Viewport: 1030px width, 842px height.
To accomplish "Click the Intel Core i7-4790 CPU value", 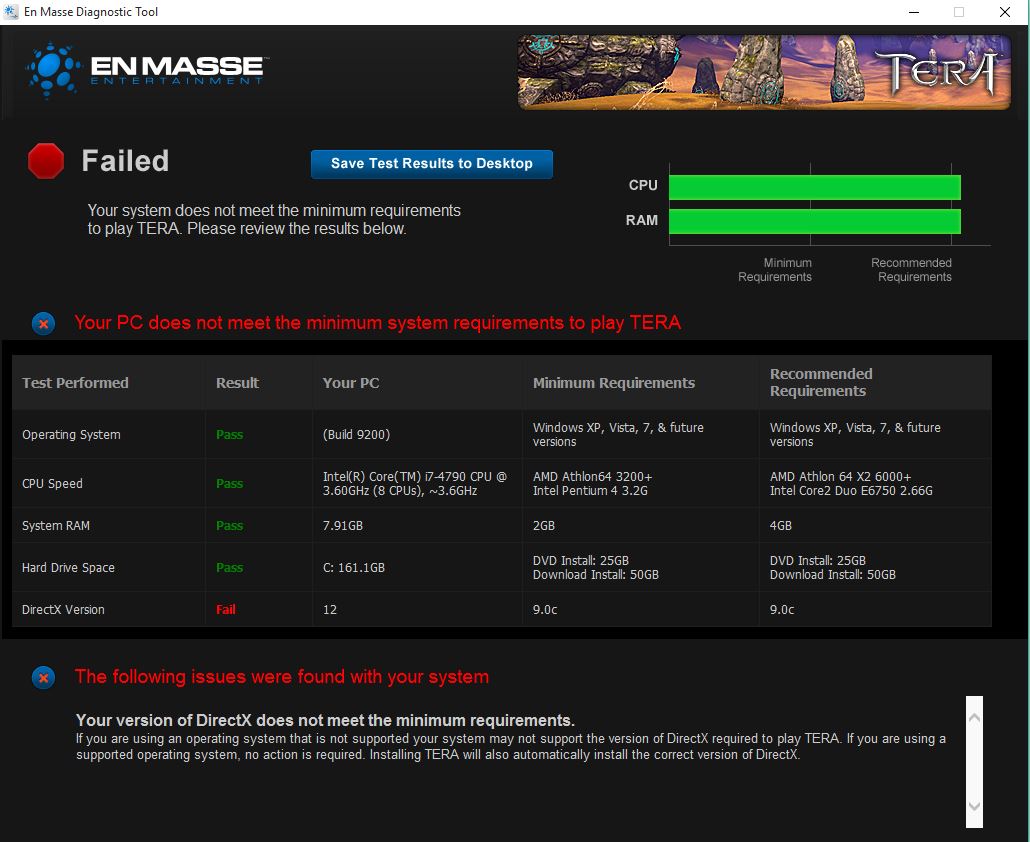I will pos(414,483).
